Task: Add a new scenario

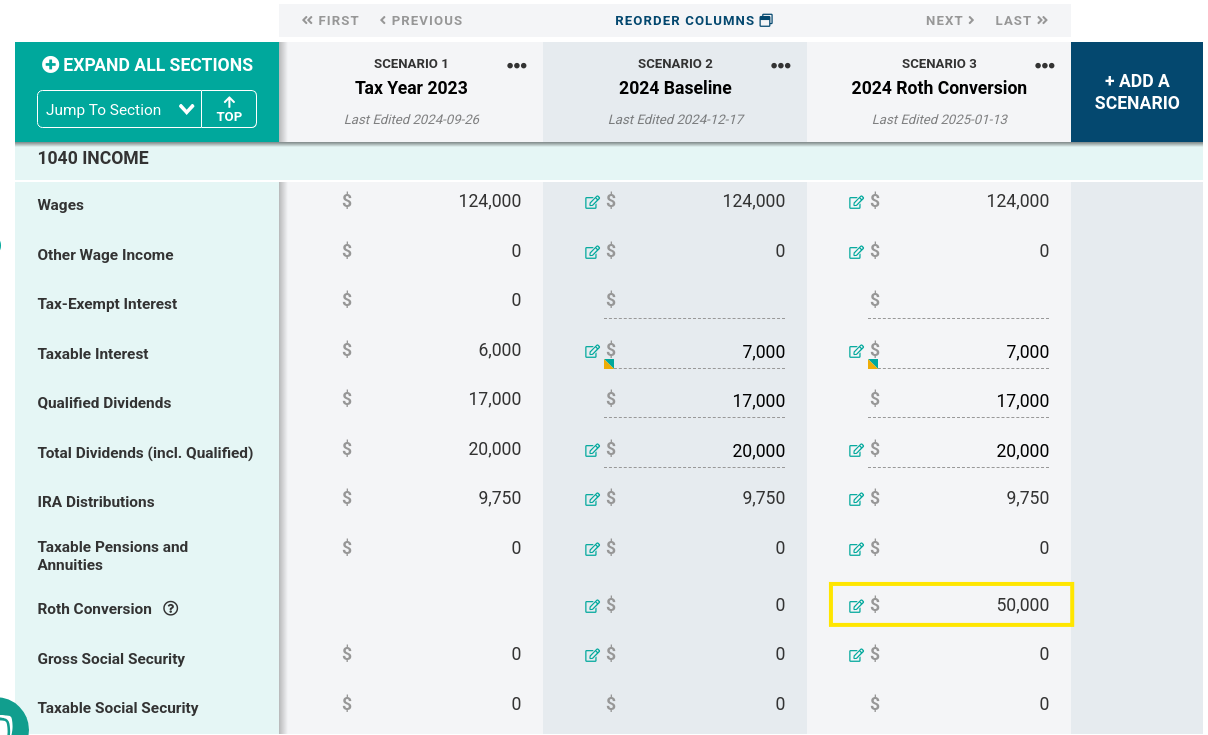Action: coord(1136,92)
